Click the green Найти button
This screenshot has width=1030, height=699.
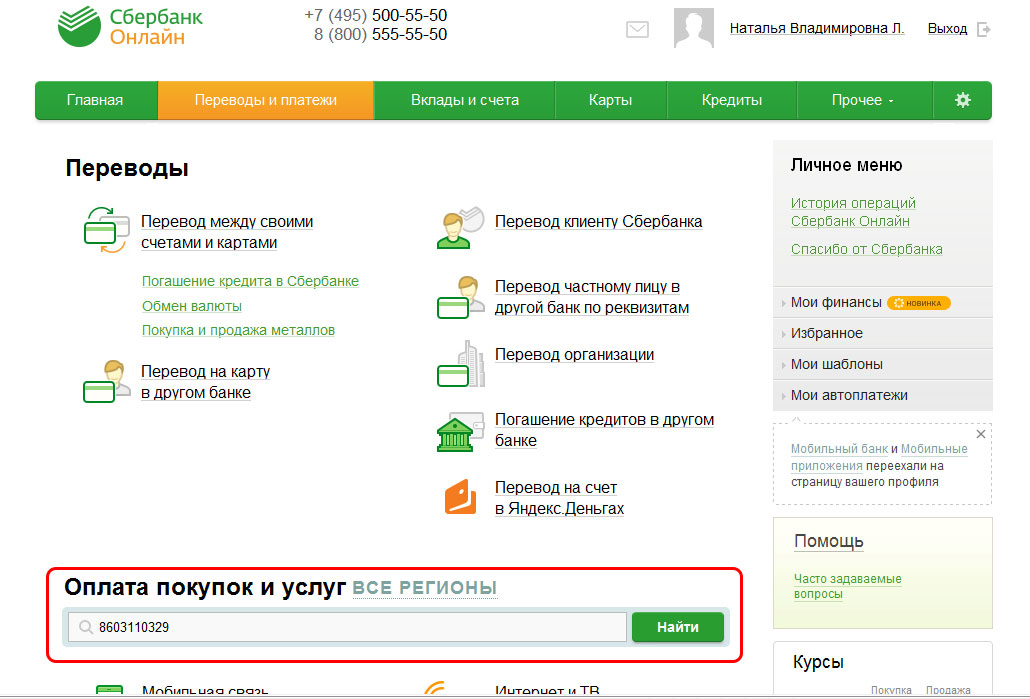point(677,627)
